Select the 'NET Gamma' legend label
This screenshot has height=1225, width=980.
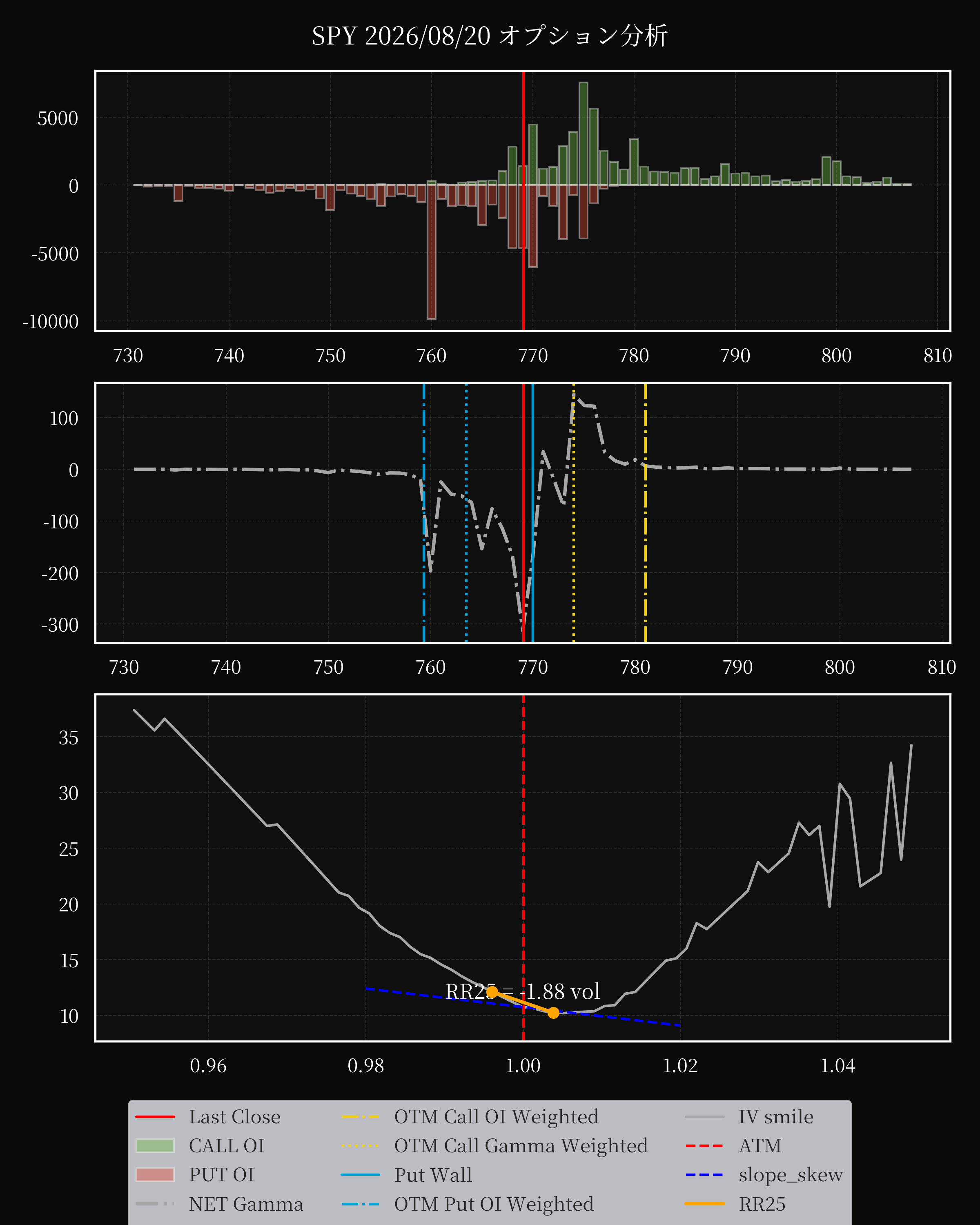pyautogui.click(x=246, y=1204)
